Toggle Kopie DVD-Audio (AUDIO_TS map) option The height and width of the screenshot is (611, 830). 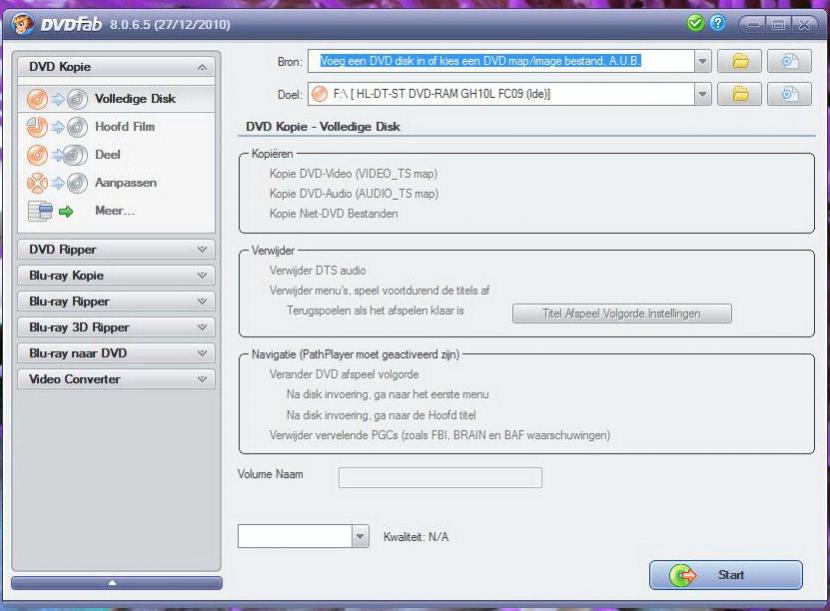(x=354, y=194)
